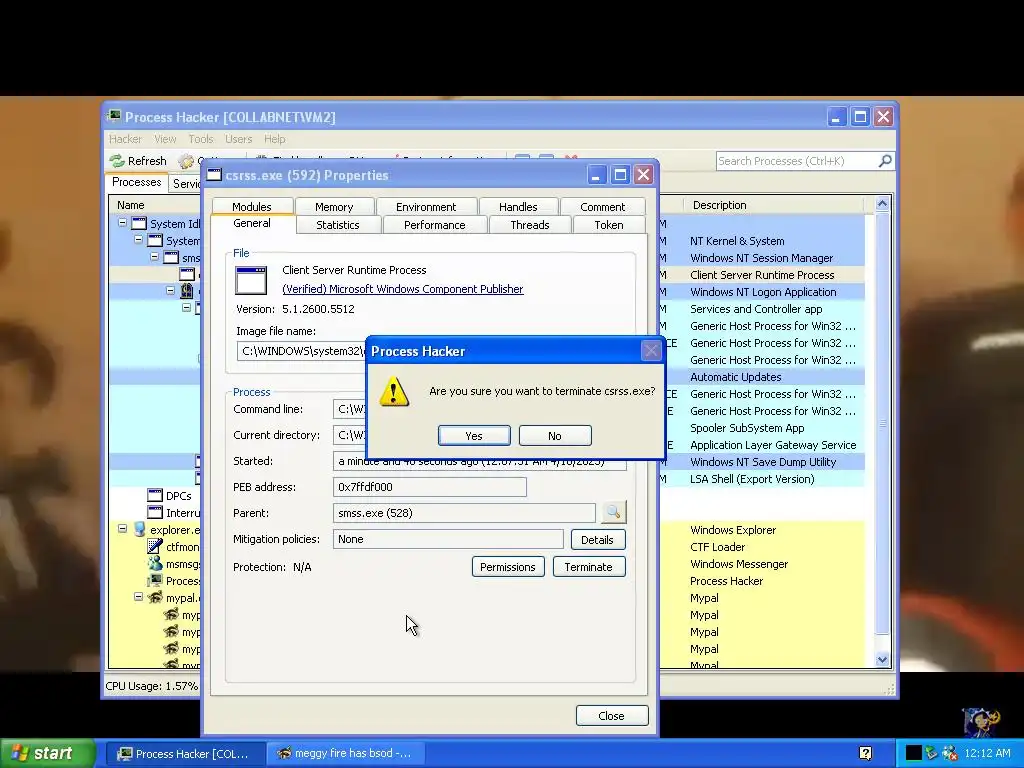This screenshot has width=1024, height=768.
Task: Click the System Idle Process icon
Action: click(139, 223)
